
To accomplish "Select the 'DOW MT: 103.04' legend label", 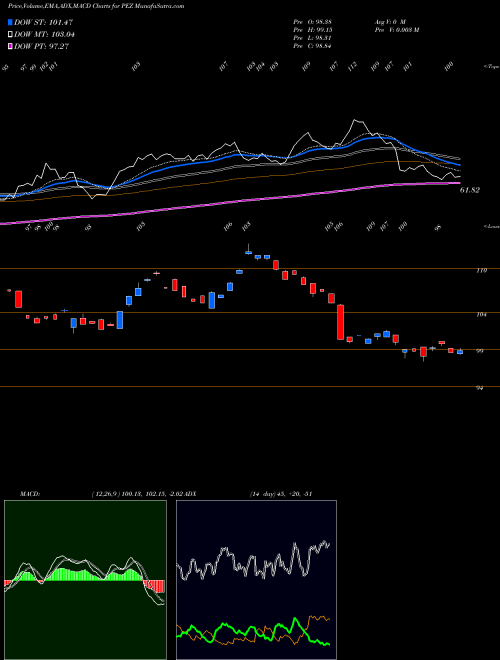I will 44,35.
